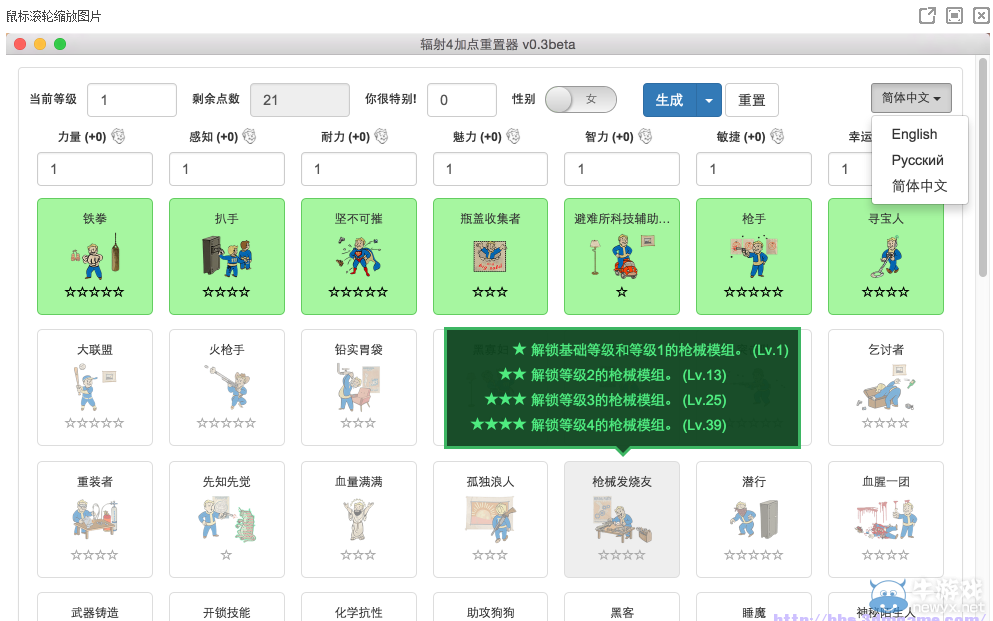Select the 寻宝人 perk card
The image size is (993, 621).
tap(885, 256)
